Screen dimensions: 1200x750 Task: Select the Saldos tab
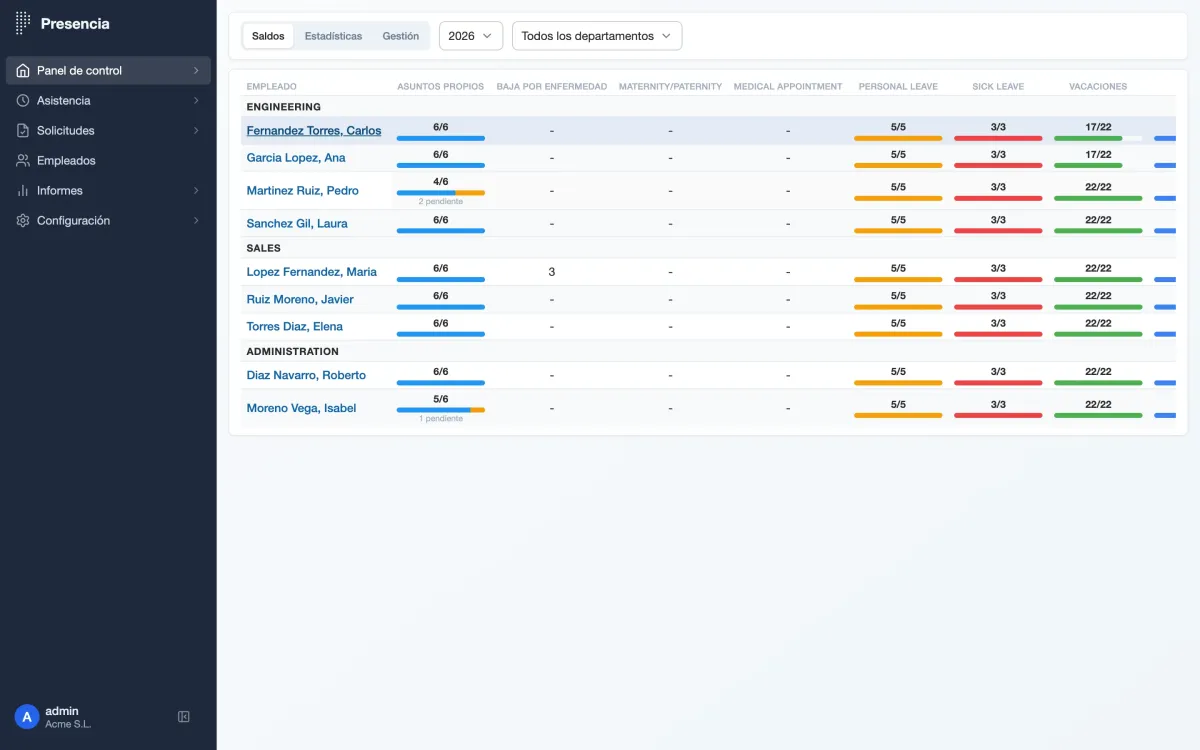[268, 36]
